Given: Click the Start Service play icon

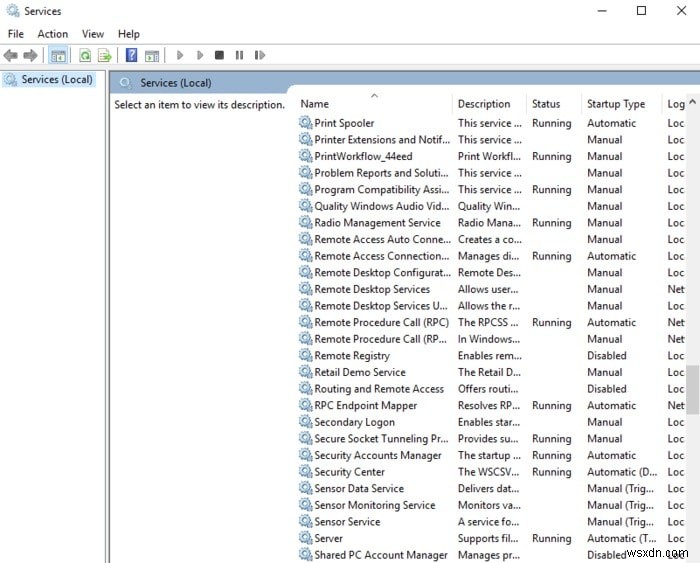Looking at the screenshot, I should click(x=180, y=55).
